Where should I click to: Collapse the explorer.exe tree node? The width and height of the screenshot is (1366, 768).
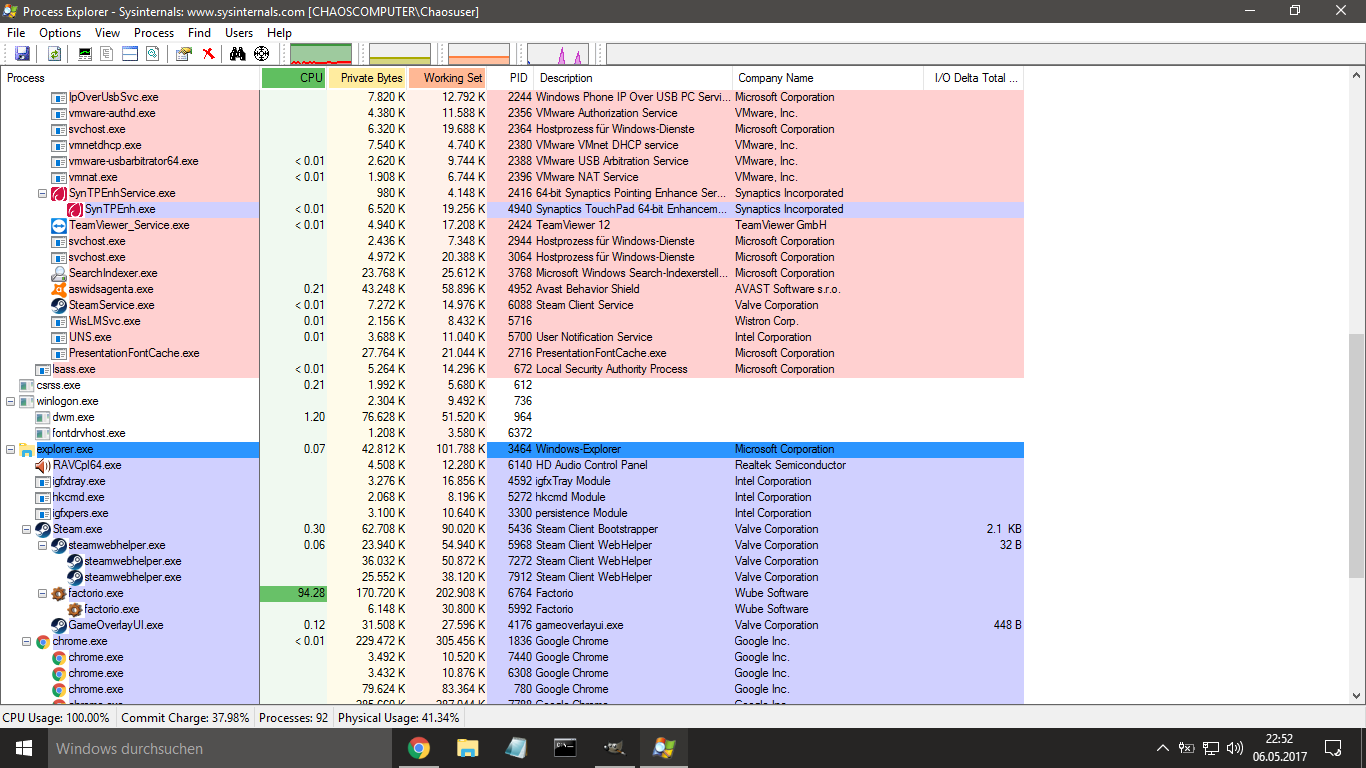click(11, 449)
